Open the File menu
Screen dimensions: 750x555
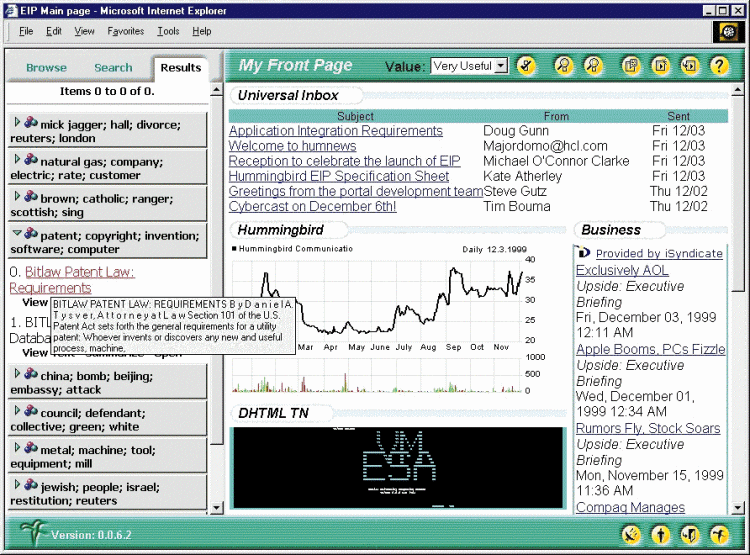[26, 31]
